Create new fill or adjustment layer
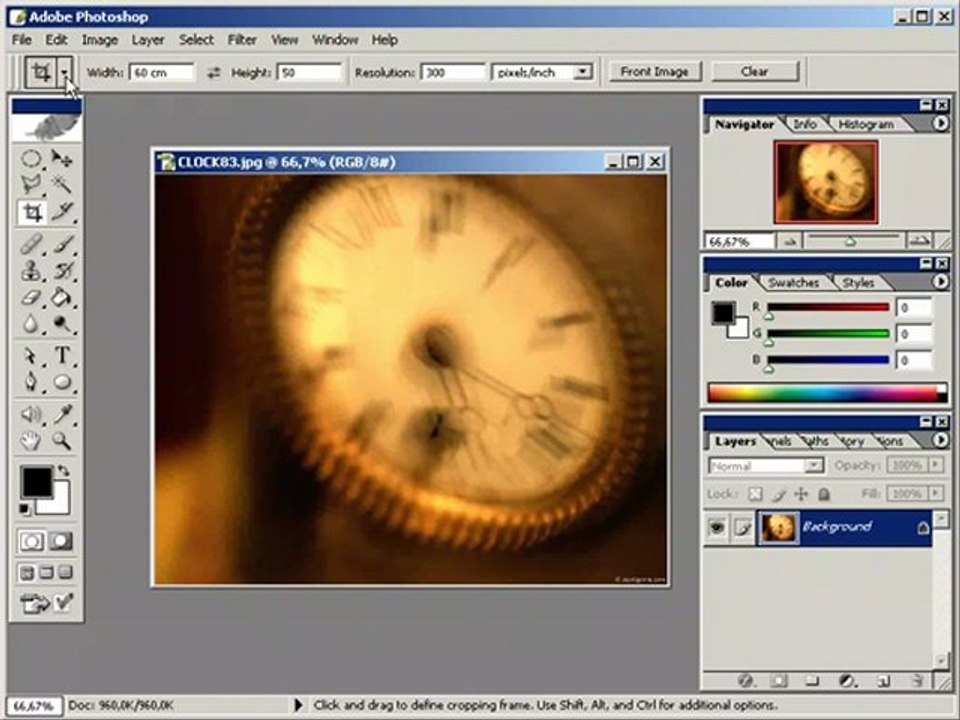Screen dimensions: 960x720 (847, 680)
